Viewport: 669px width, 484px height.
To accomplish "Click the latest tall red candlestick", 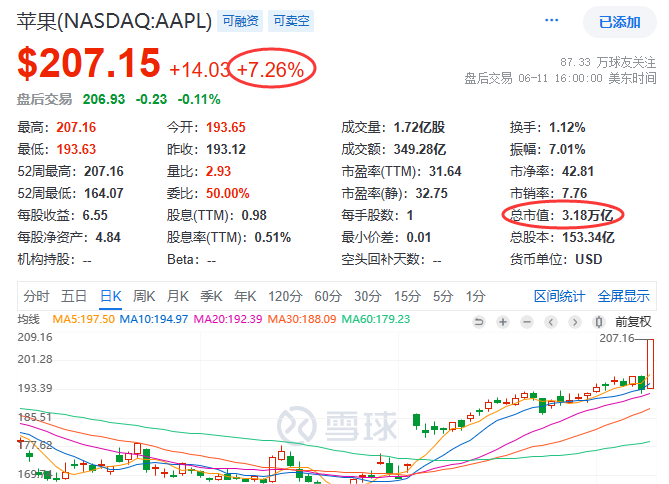I will tap(650, 364).
